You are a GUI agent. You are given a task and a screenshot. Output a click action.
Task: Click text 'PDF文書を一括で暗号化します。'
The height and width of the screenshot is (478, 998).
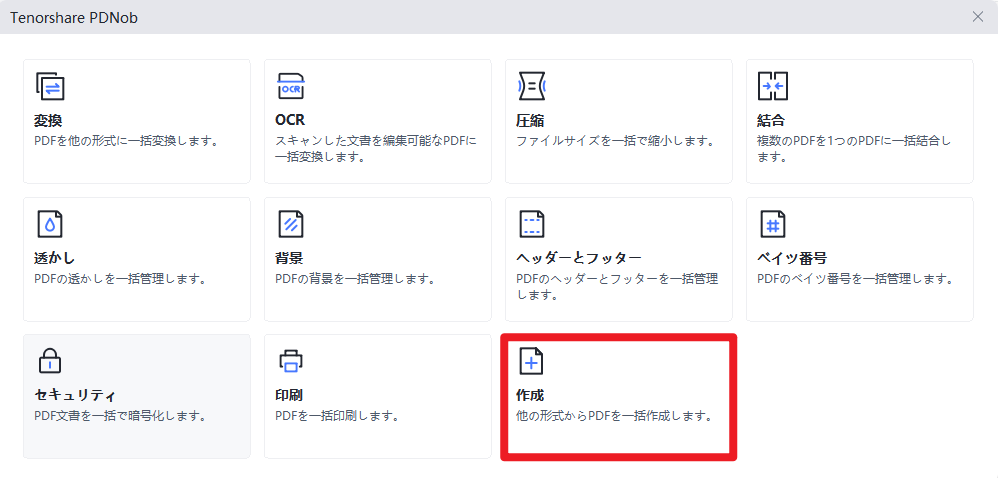coord(120,416)
